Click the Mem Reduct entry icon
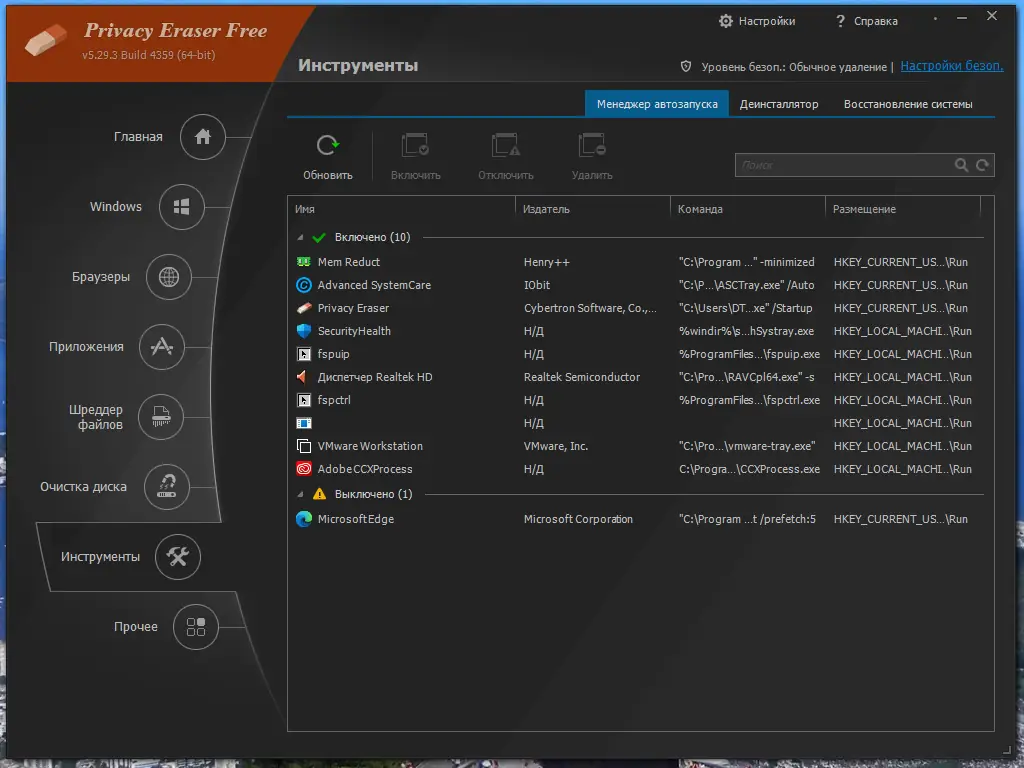The height and width of the screenshot is (768, 1024). [x=304, y=262]
